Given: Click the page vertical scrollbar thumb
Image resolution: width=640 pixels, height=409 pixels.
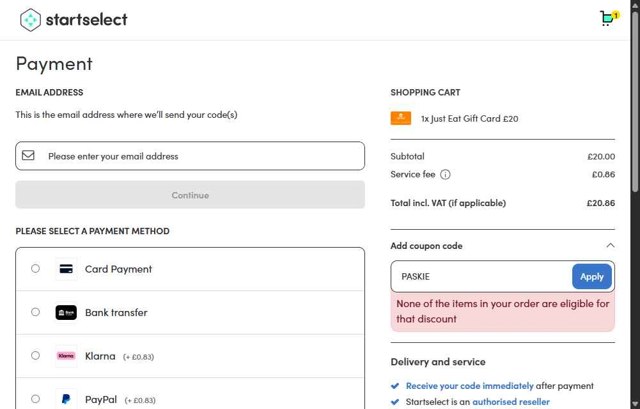Looking at the screenshot, I should (x=635, y=100).
